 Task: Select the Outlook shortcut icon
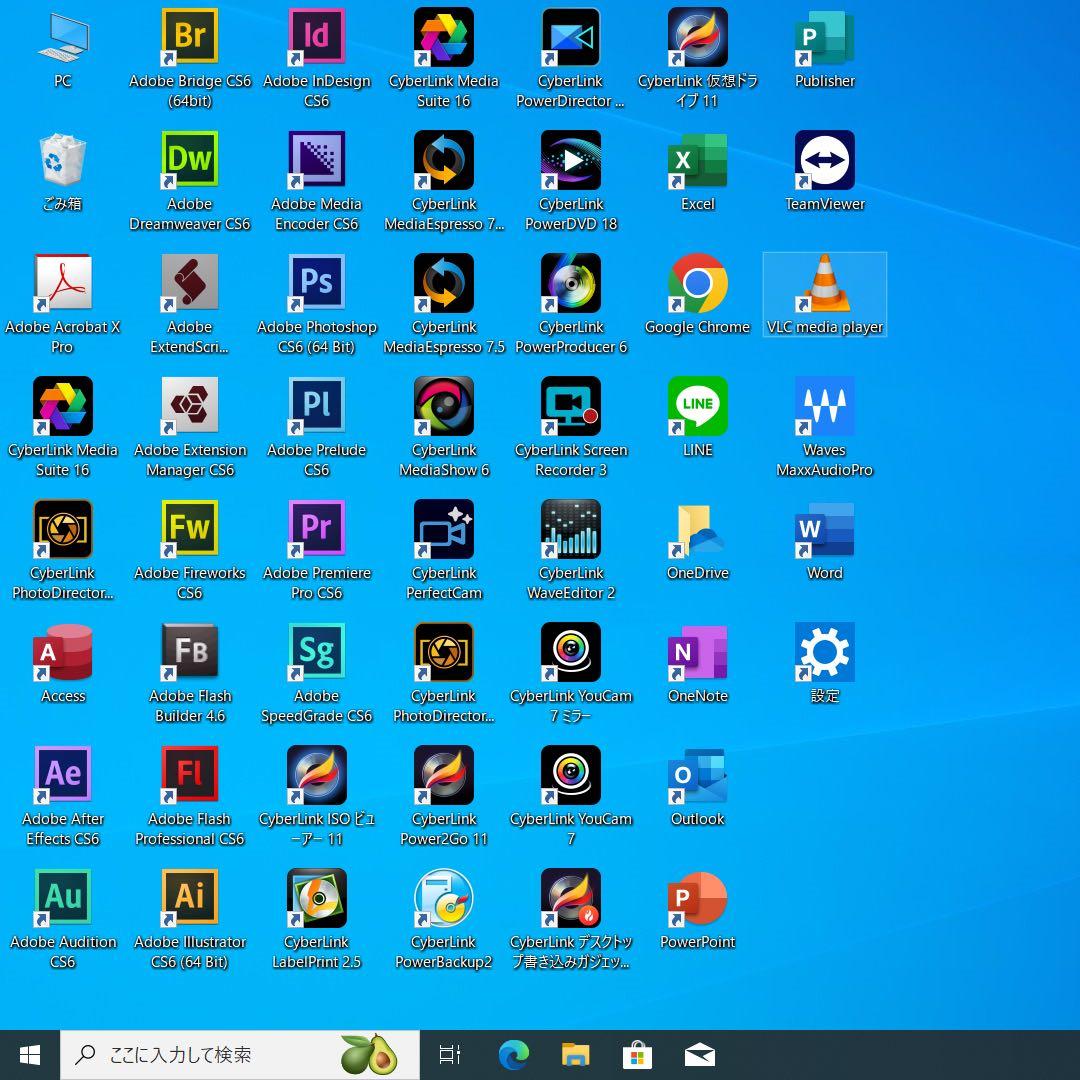point(698,774)
